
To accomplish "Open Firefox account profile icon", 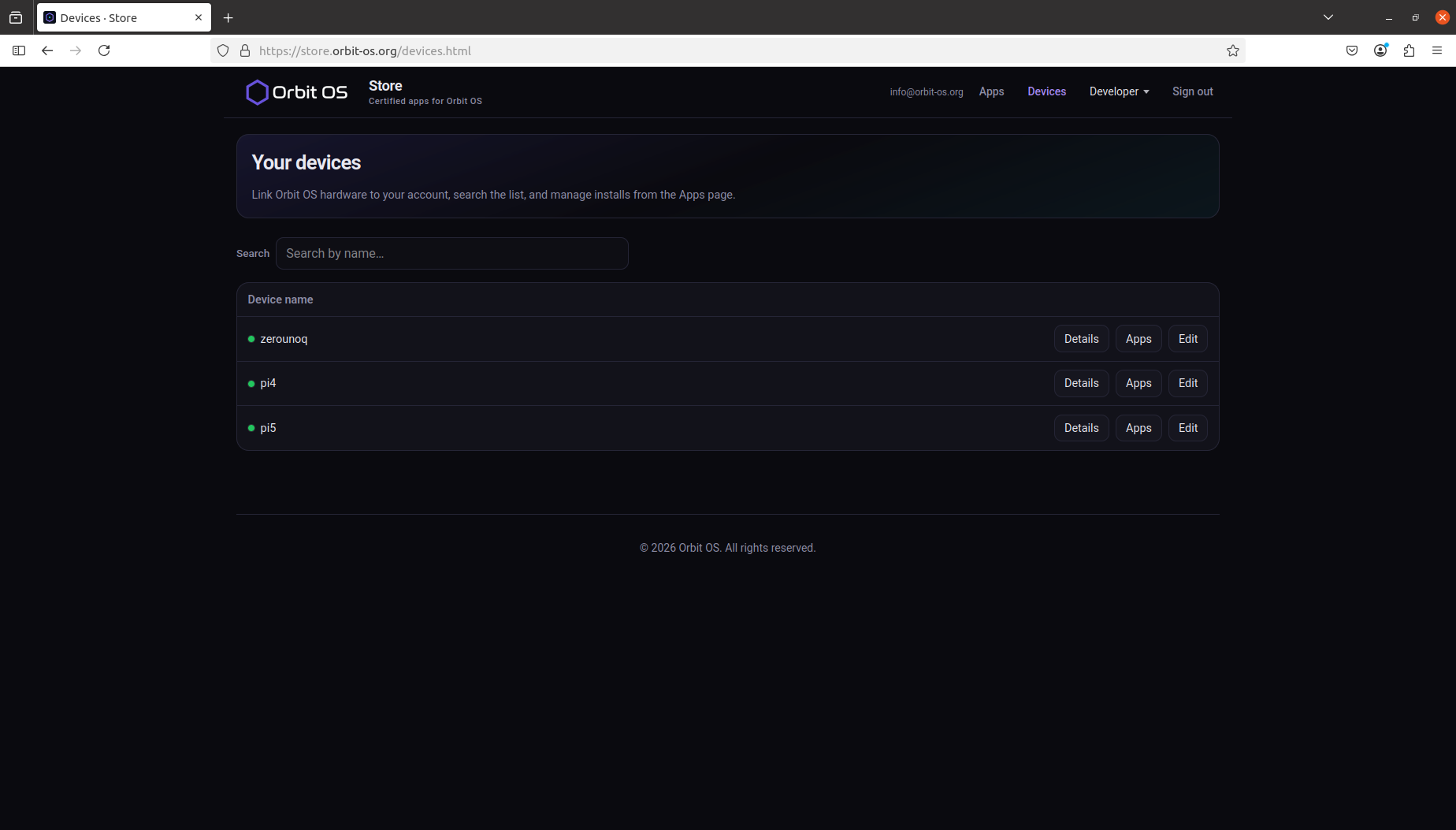I will pos(1380,50).
